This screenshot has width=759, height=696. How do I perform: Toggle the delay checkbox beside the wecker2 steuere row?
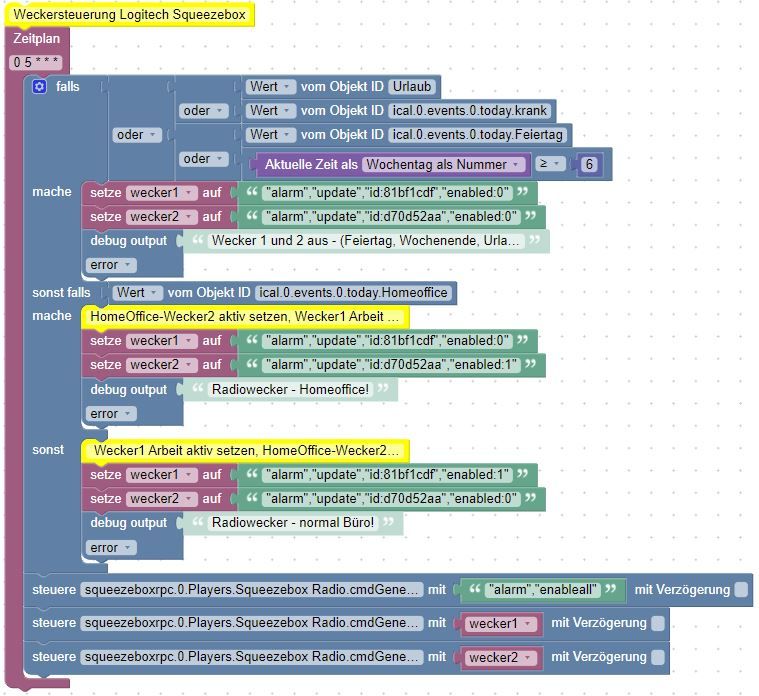657,657
